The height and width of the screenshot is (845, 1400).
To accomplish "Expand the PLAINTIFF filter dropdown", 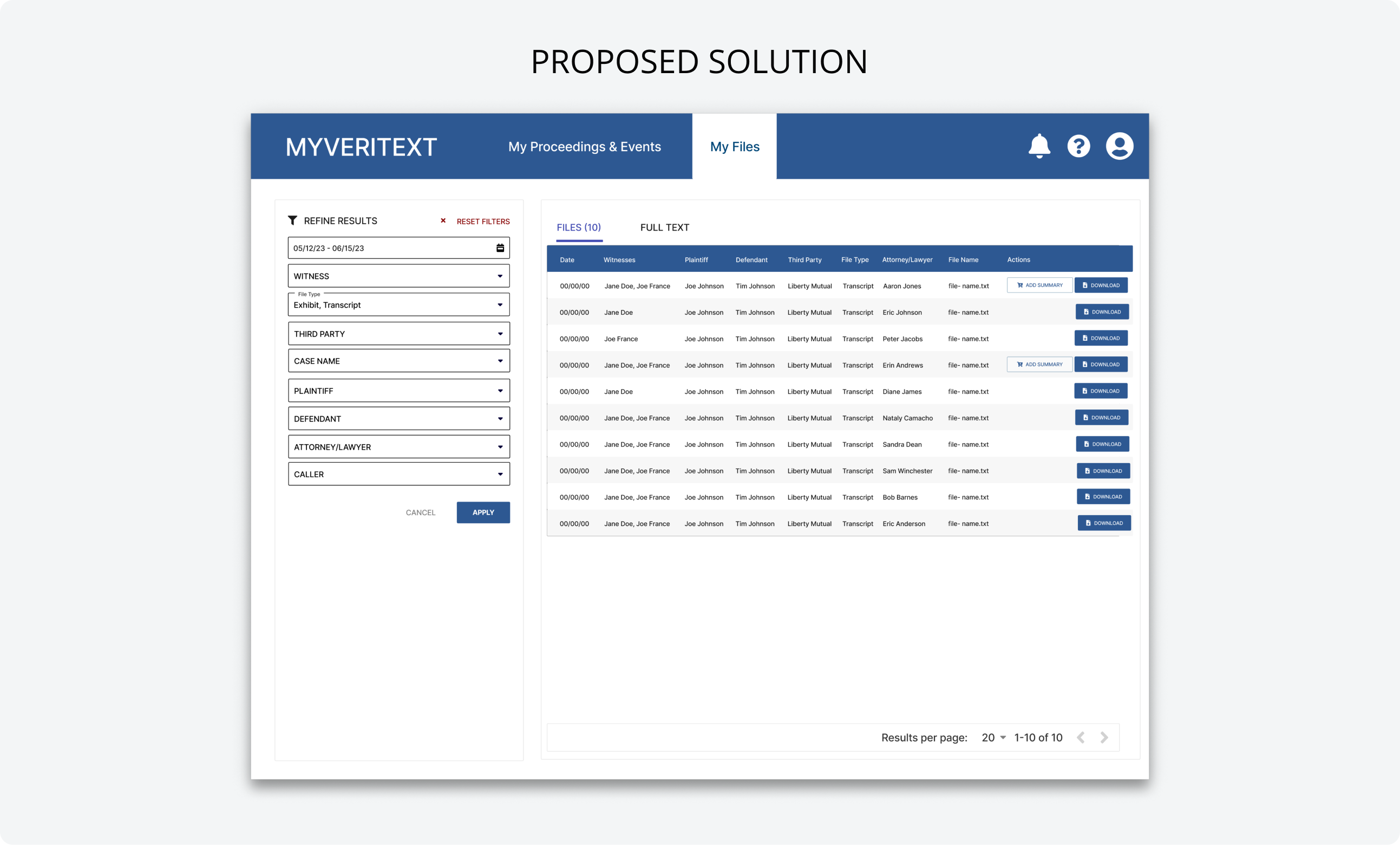I will point(399,391).
